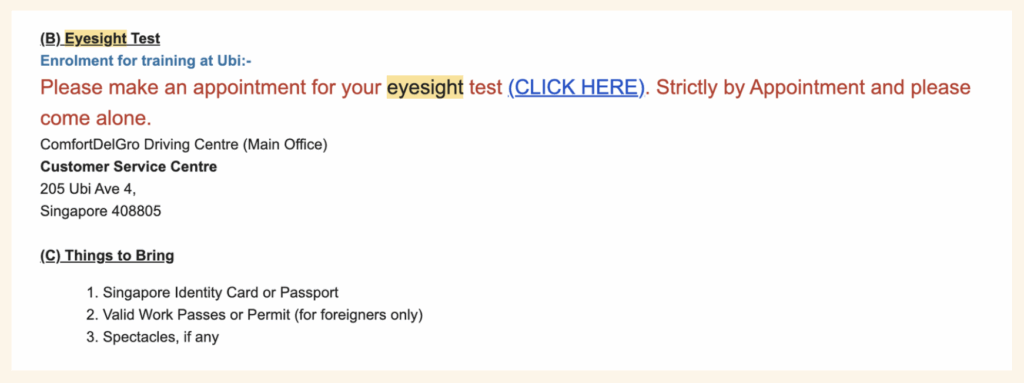Image resolution: width=1024 pixels, height=383 pixels.
Task: Select the Enrolment for training at Ubi text
Action: point(146,61)
